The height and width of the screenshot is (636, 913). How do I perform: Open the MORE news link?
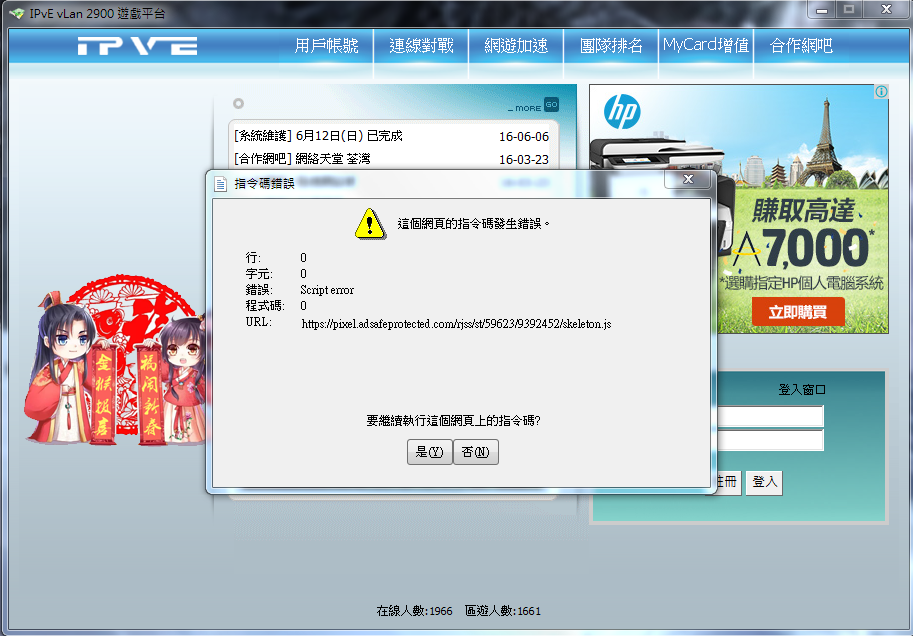(525, 108)
